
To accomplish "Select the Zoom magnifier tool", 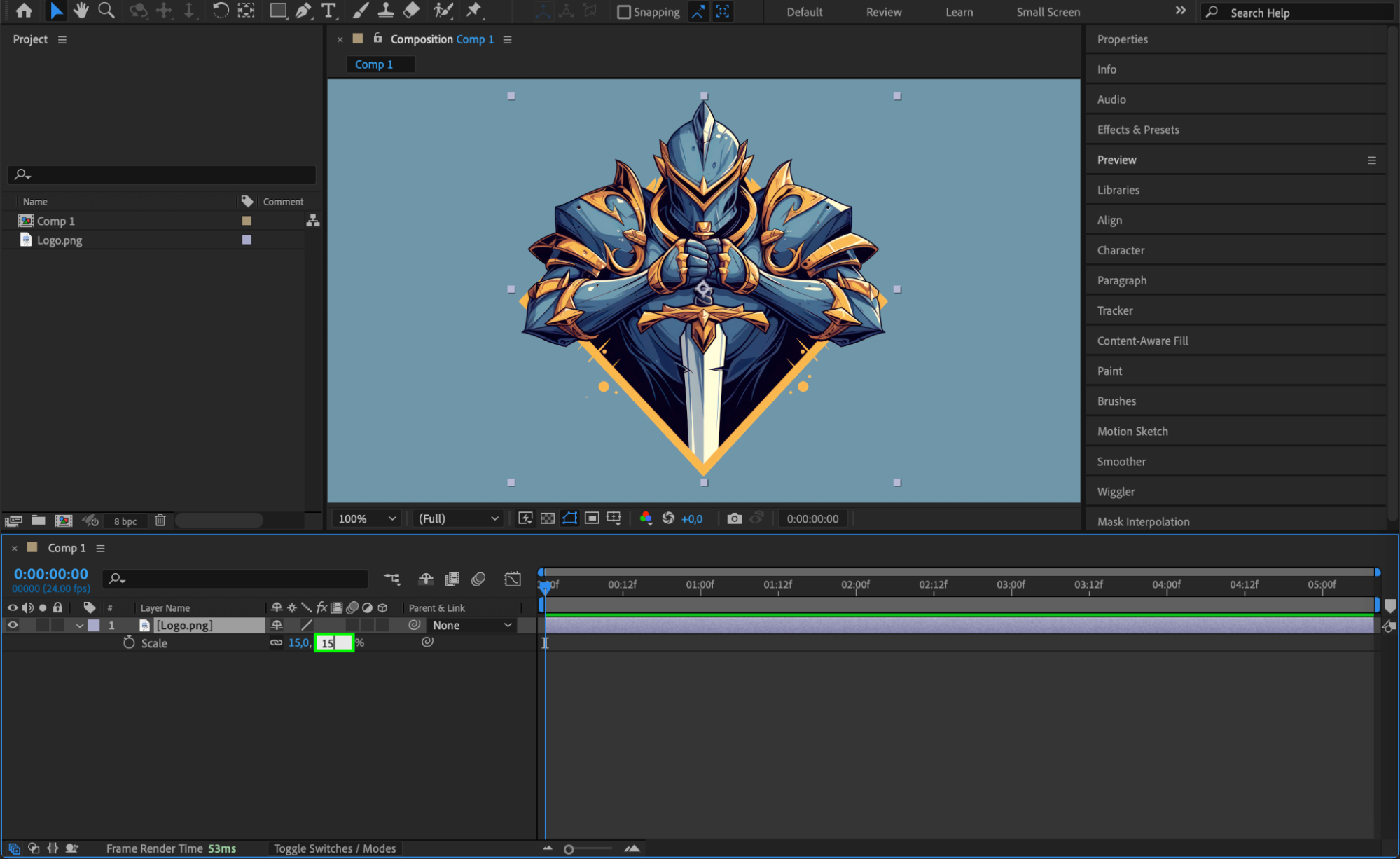I will click(x=106, y=11).
